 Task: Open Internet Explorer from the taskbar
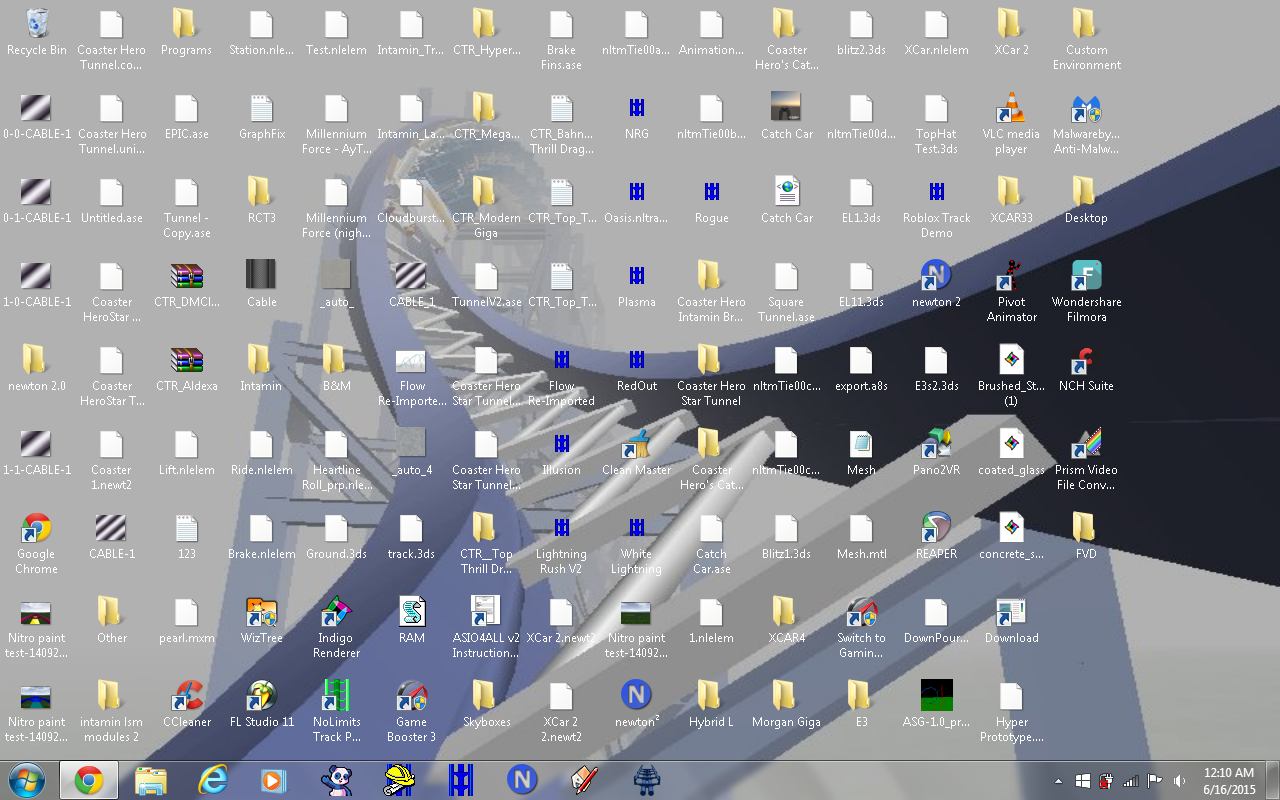click(213, 780)
